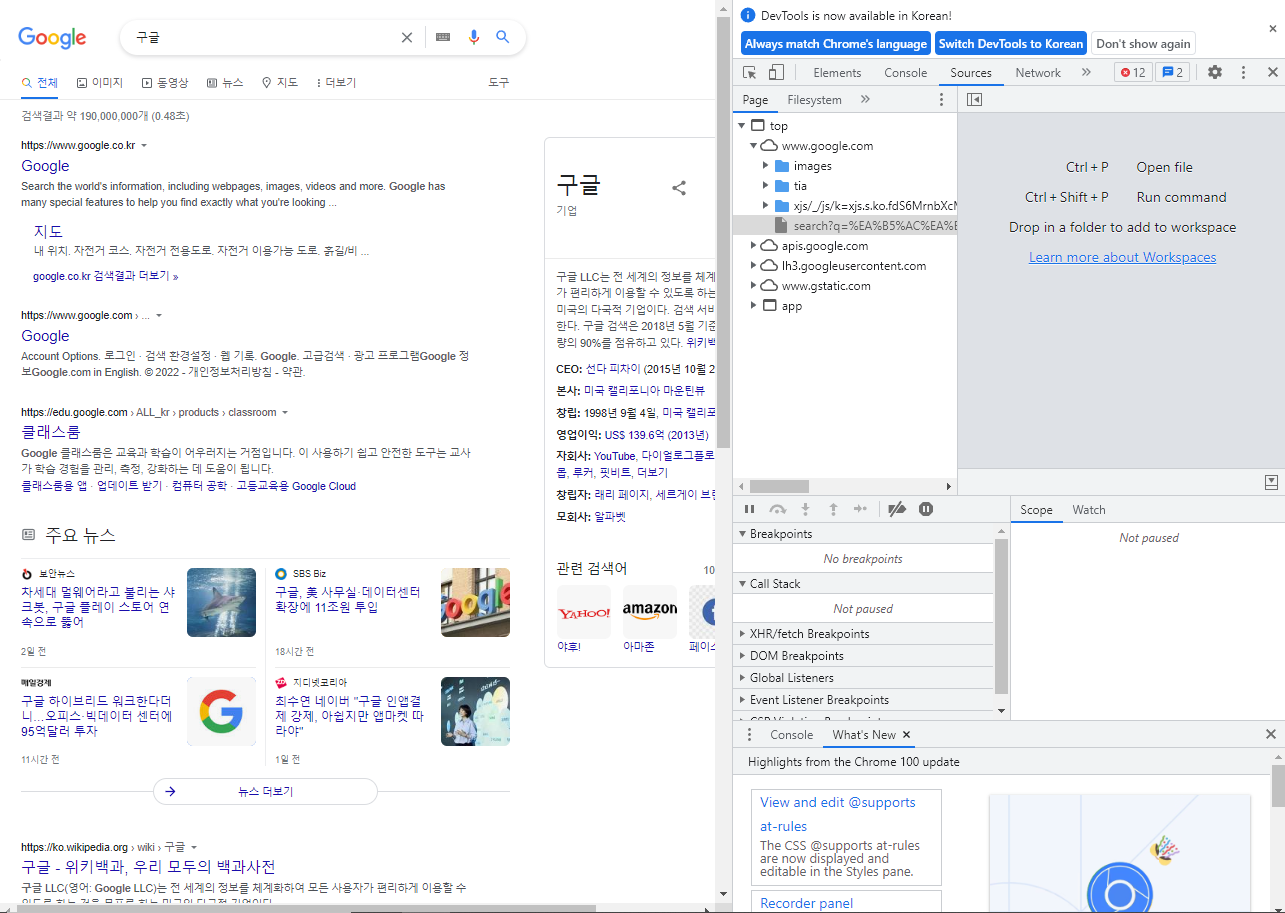Expand the images folder
Viewport: 1285px width, 913px height.
tap(766, 166)
